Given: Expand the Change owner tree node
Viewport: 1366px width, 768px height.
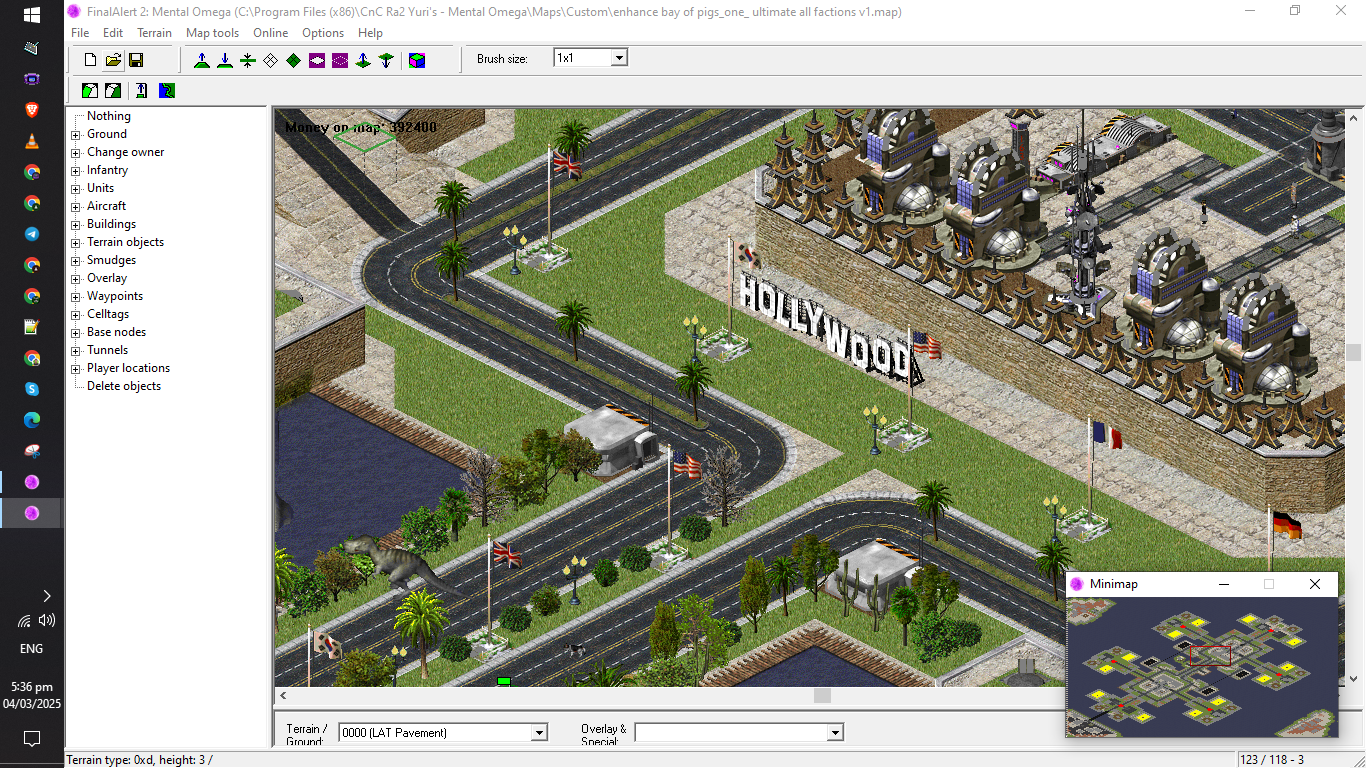Looking at the screenshot, I should point(75,152).
